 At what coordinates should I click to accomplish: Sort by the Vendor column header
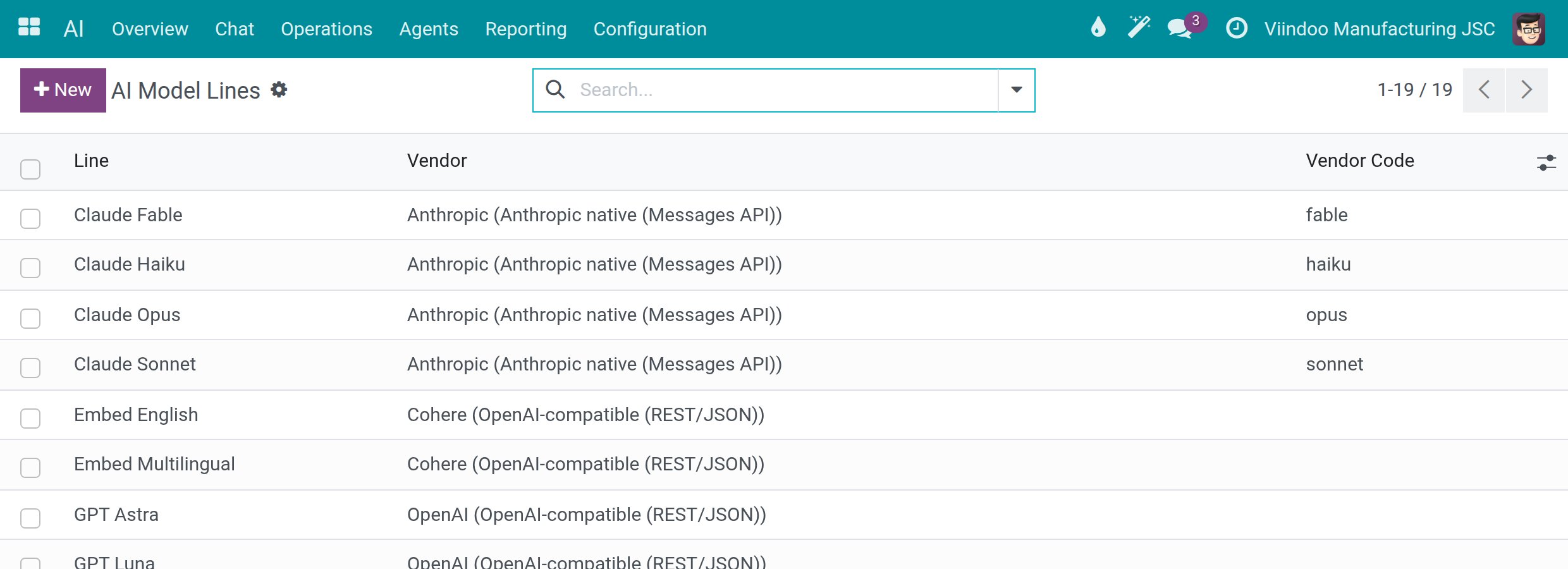tap(437, 161)
